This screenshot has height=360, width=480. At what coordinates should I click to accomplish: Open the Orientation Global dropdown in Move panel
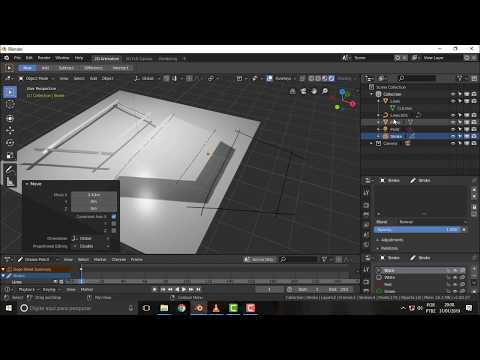click(x=90, y=238)
